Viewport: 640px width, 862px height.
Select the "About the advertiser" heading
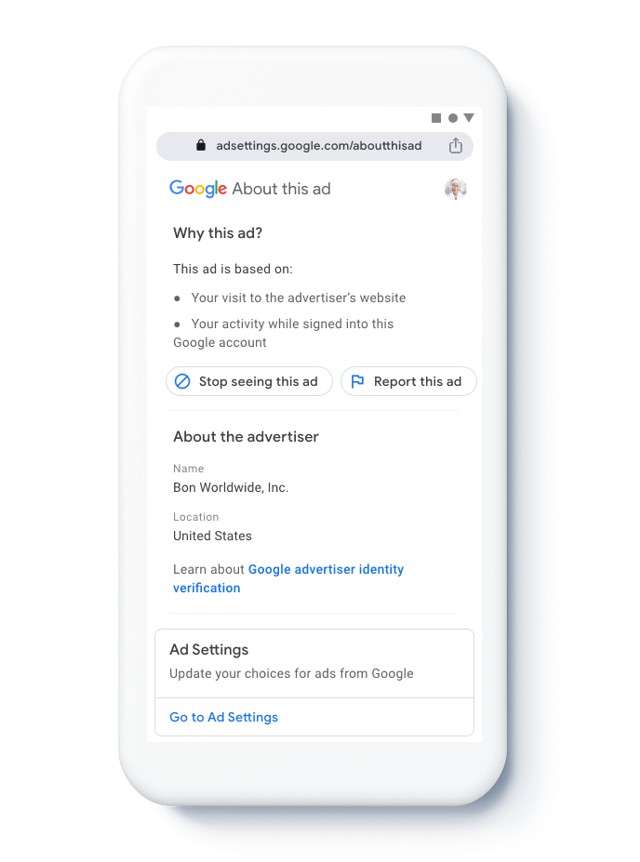246,437
